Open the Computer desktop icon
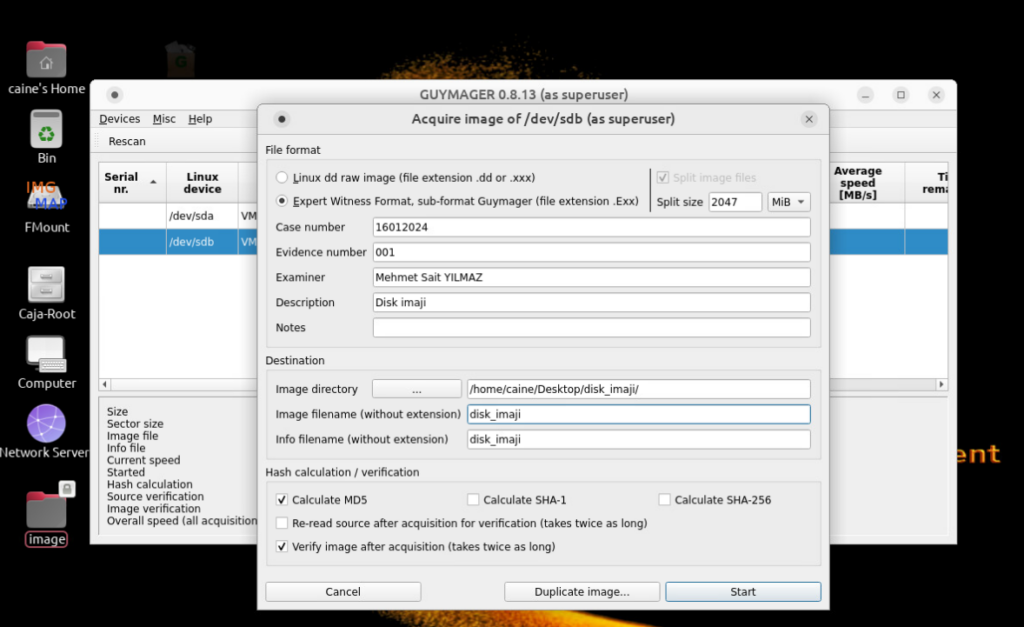Screen dimensions: 1024x627 click(x=46, y=355)
